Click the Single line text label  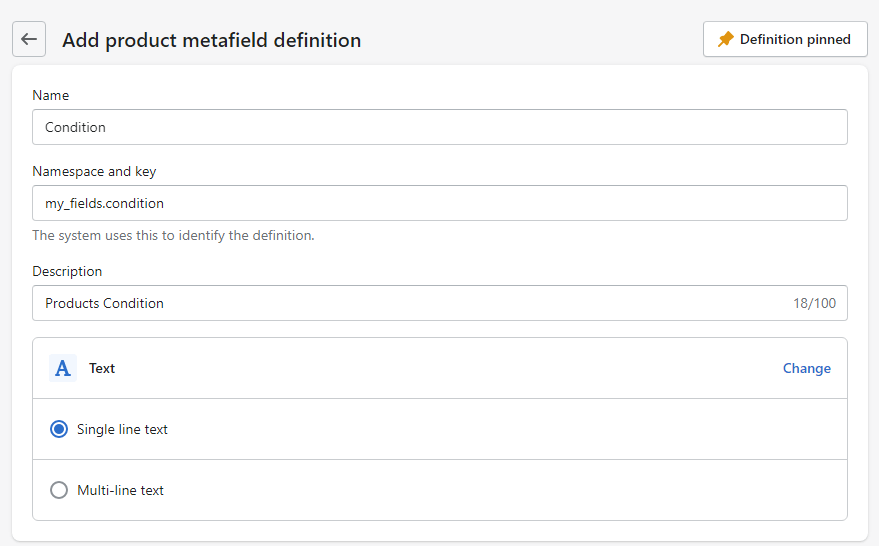point(122,429)
